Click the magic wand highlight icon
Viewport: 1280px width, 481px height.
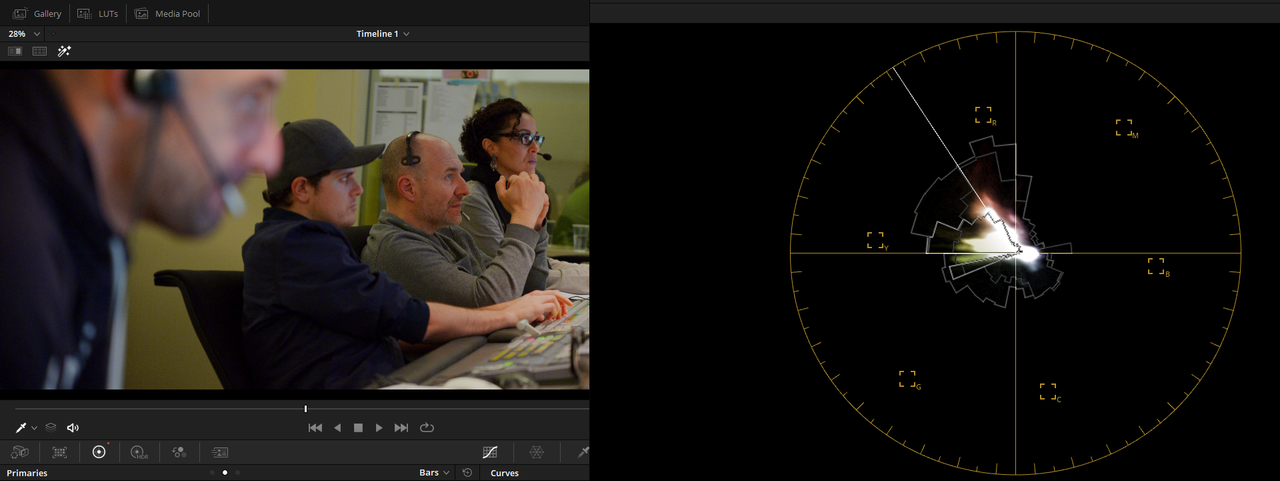coord(64,51)
